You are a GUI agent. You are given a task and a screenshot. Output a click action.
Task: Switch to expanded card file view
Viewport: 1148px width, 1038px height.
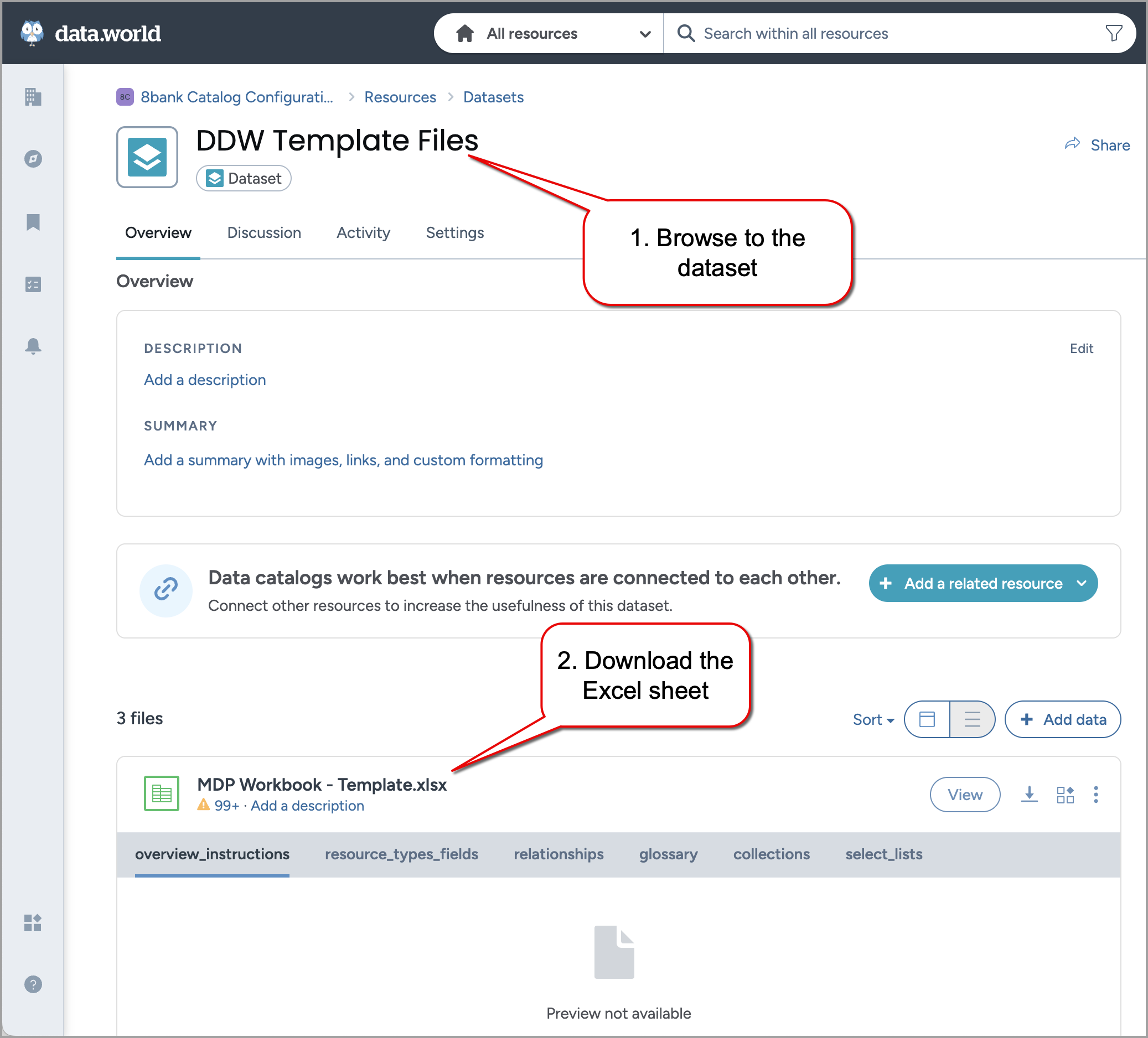point(927,719)
